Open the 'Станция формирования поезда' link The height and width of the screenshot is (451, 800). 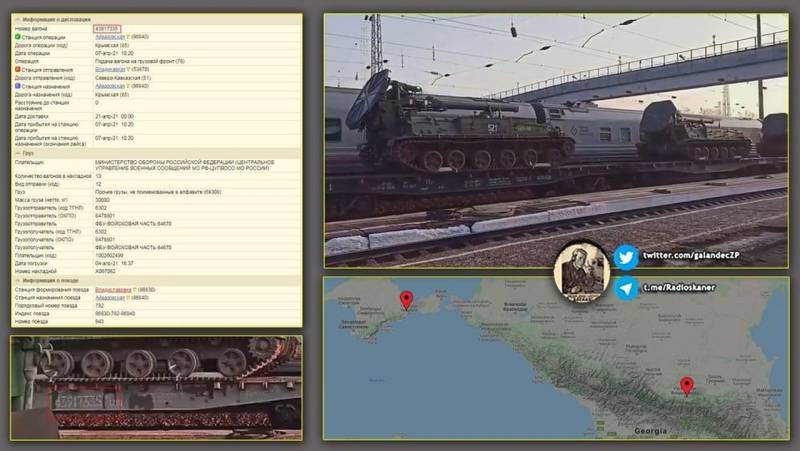click(x=113, y=290)
